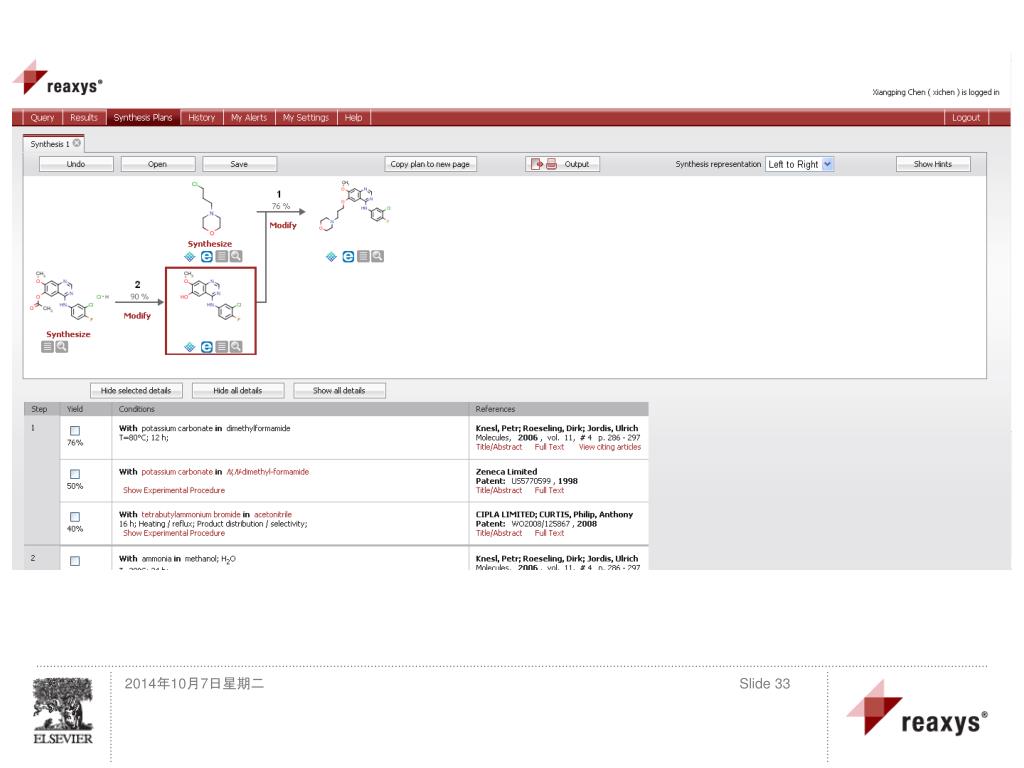
Task: Click the Logout link
Action: 966,118
